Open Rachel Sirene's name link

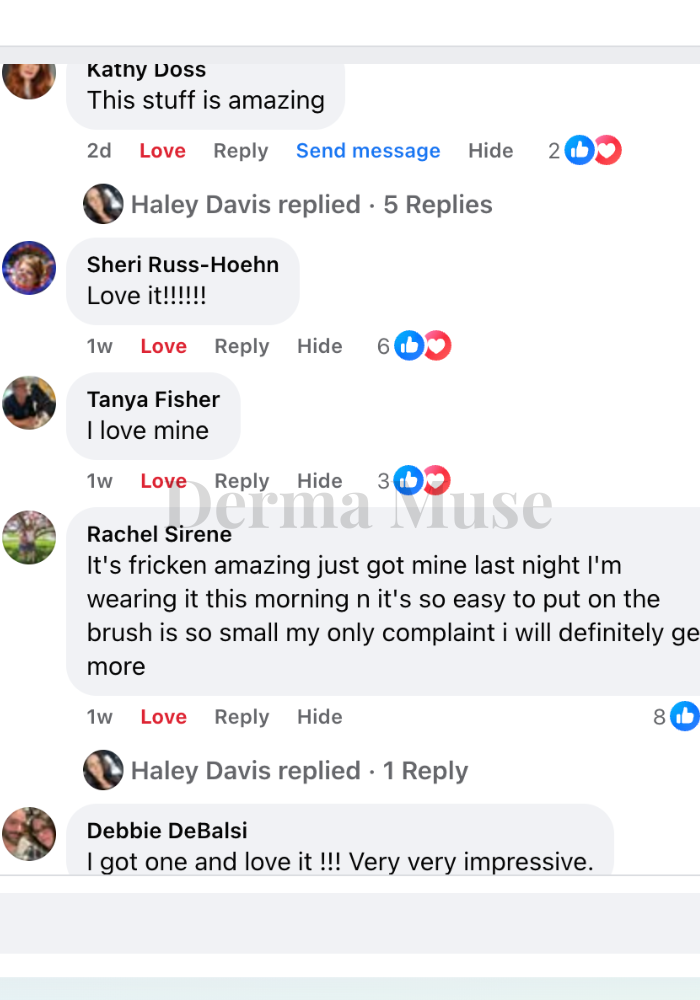(x=159, y=534)
